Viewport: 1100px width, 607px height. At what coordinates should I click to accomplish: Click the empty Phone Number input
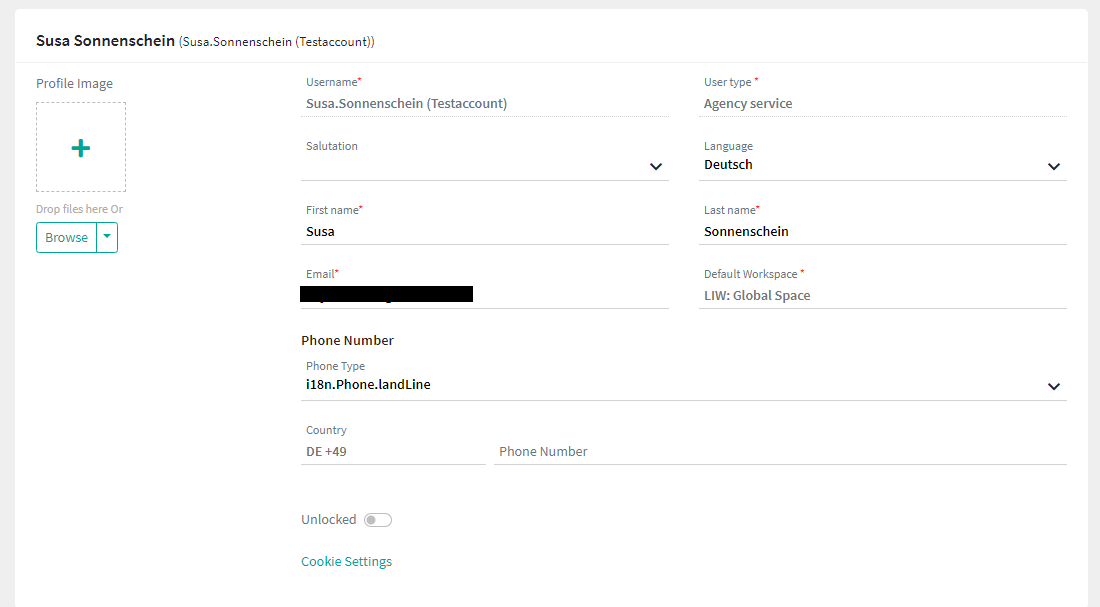pos(780,452)
